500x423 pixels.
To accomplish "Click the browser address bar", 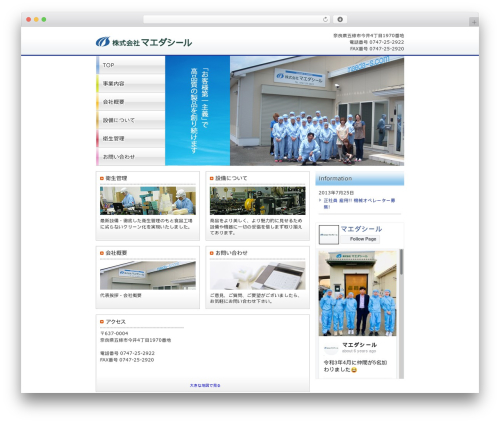I will tap(237, 19).
